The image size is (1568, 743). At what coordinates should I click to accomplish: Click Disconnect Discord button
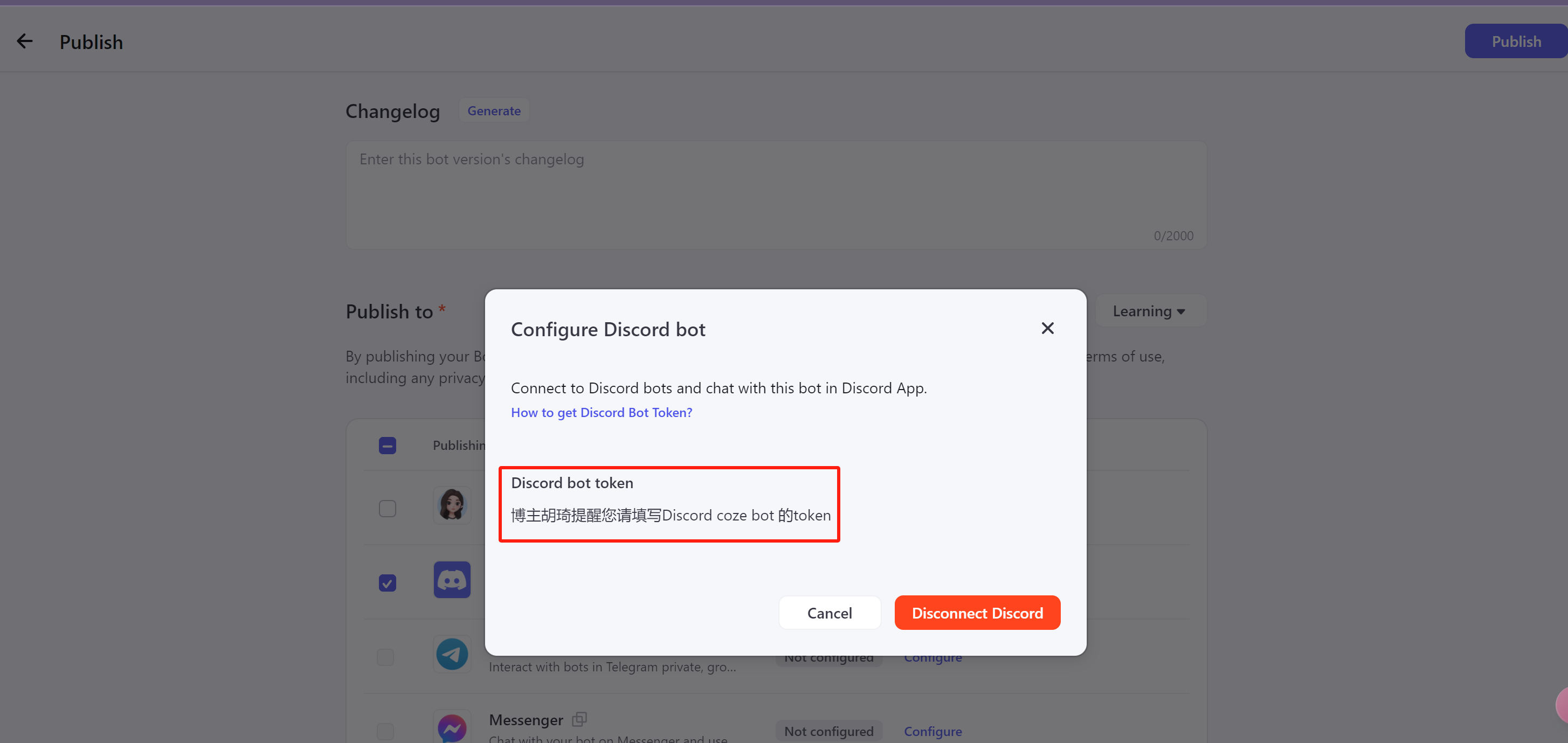(977, 612)
